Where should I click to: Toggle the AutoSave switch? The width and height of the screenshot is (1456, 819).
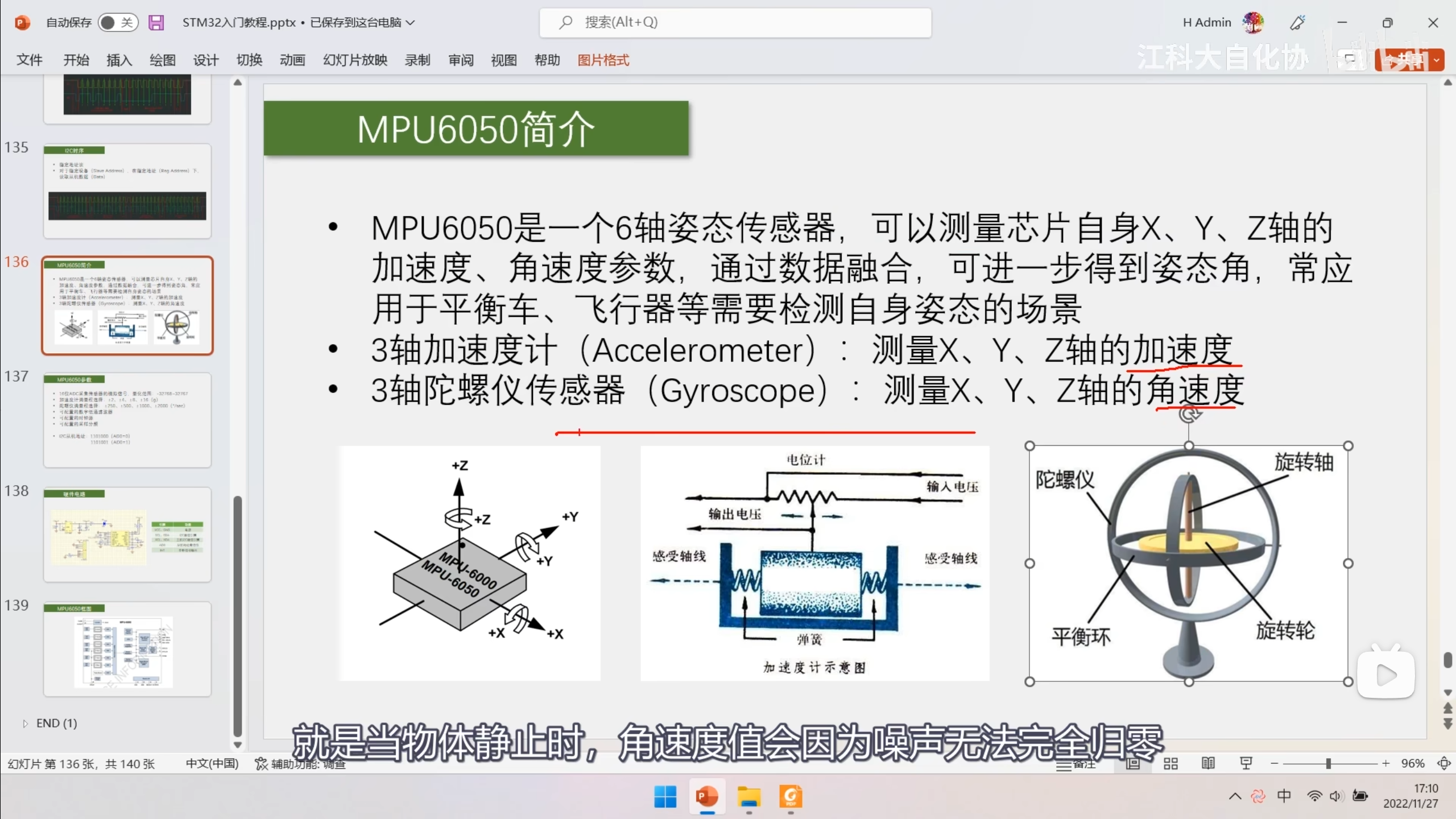pos(118,23)
